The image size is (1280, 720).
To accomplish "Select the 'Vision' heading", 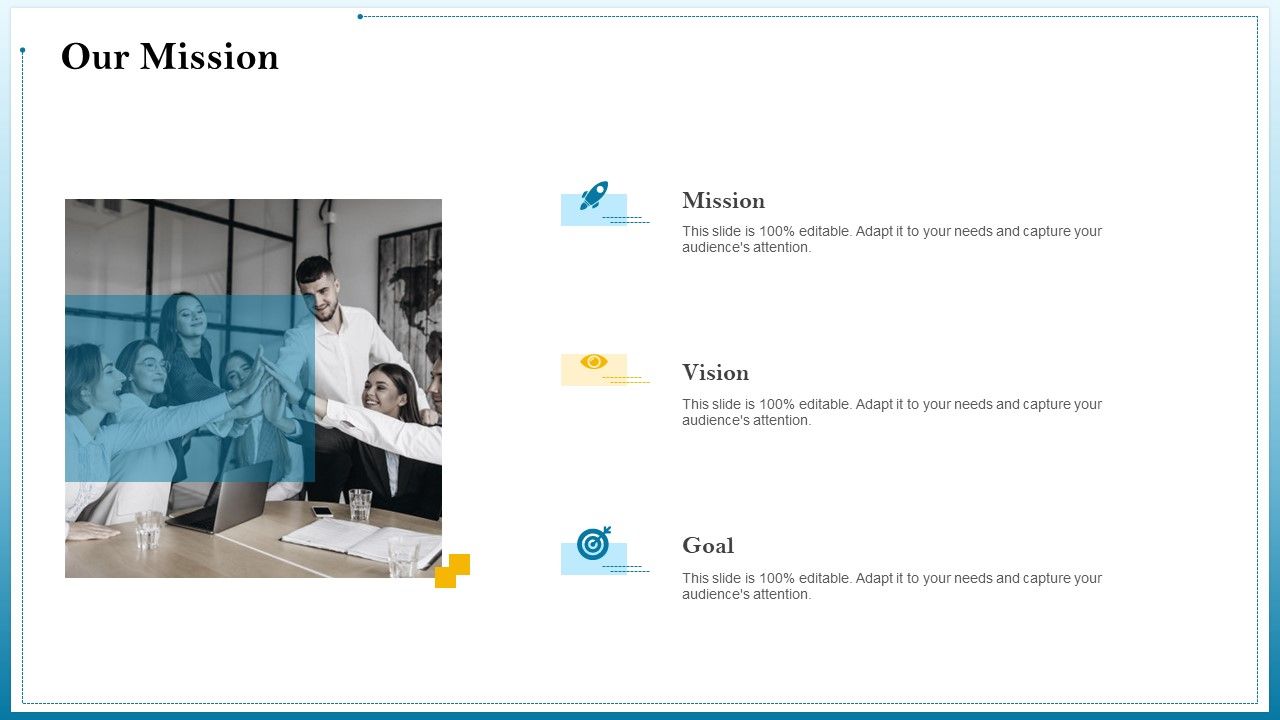I will [716, 372].
